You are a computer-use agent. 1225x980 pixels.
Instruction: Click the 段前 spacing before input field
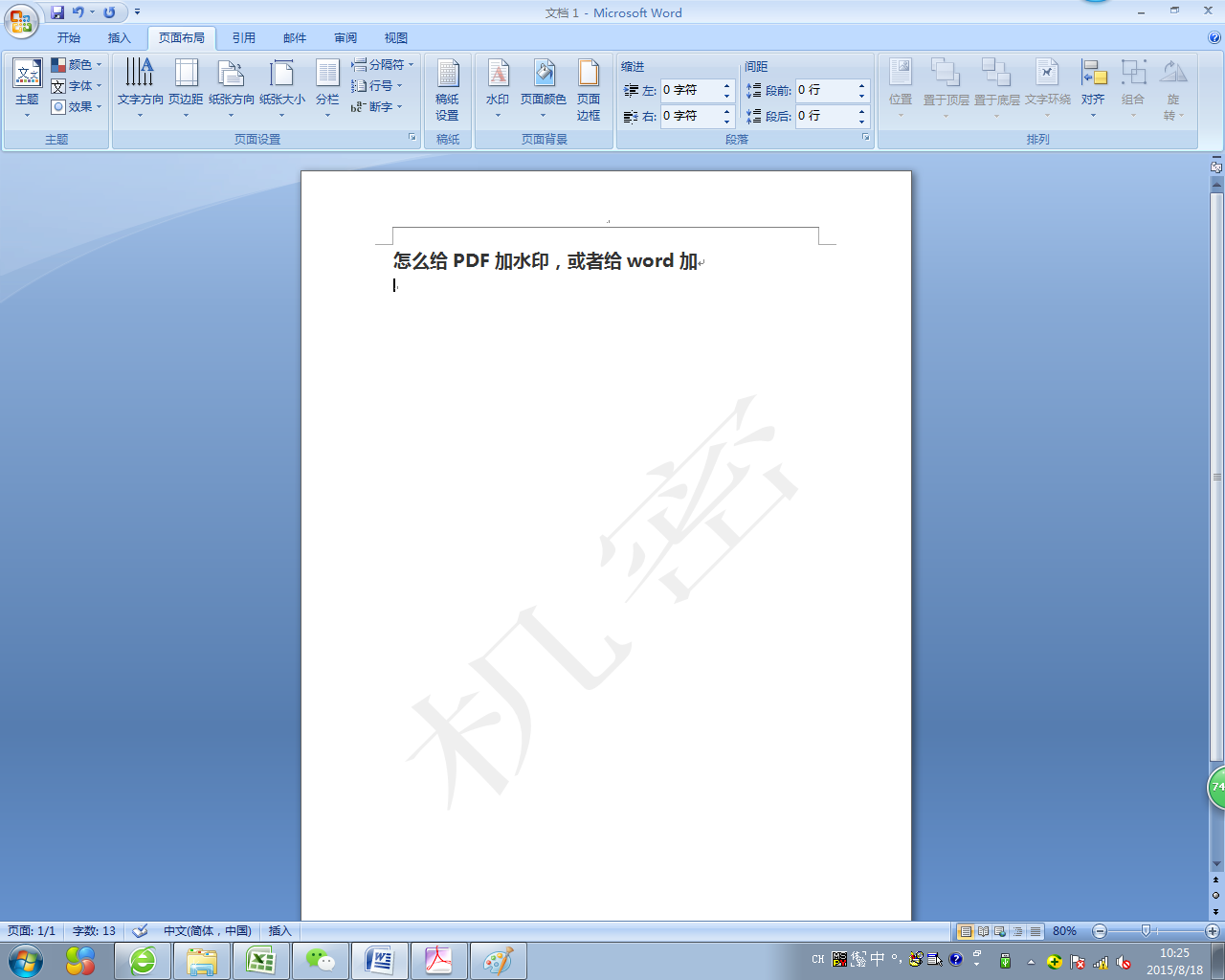tap(826, 90)
